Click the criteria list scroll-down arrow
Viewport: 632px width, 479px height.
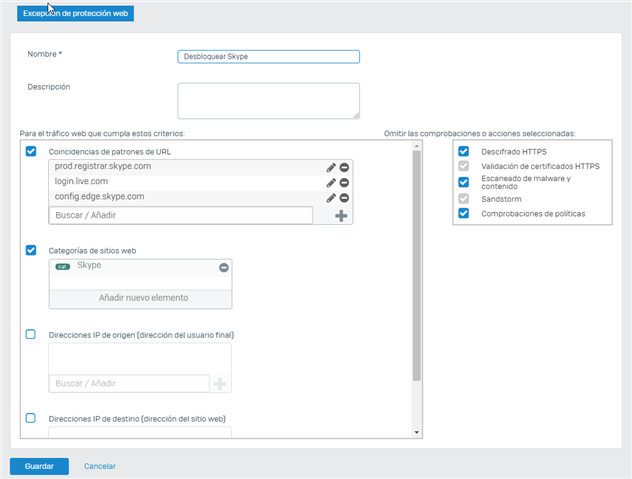point(417,433)
